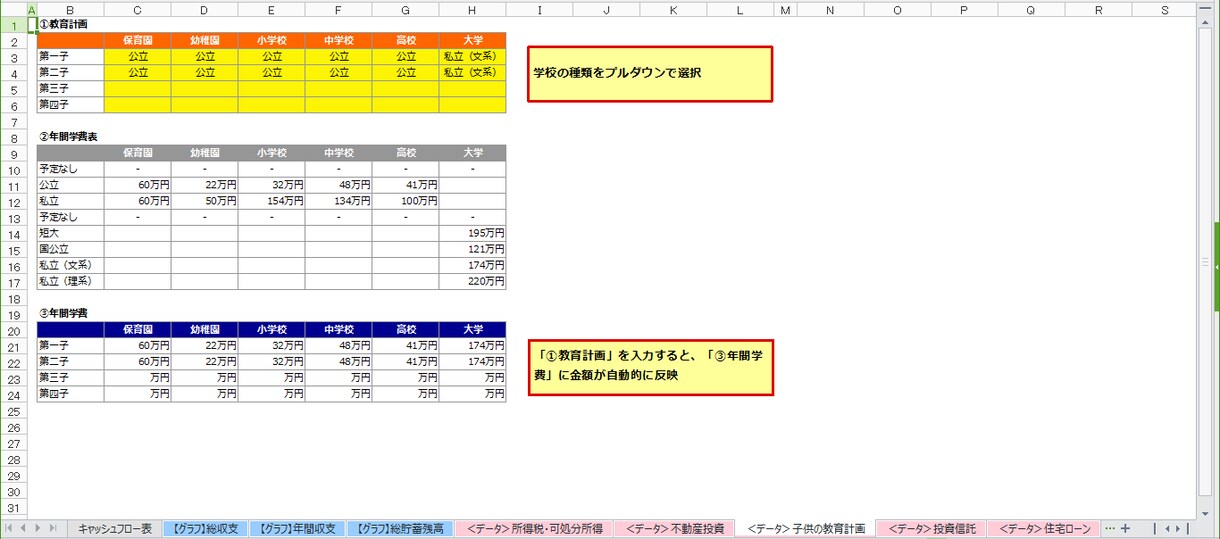Screen dimensions: 1220x539
Task: Select empty 第三子 小学校 yellow cell
Action: (271, 89)
